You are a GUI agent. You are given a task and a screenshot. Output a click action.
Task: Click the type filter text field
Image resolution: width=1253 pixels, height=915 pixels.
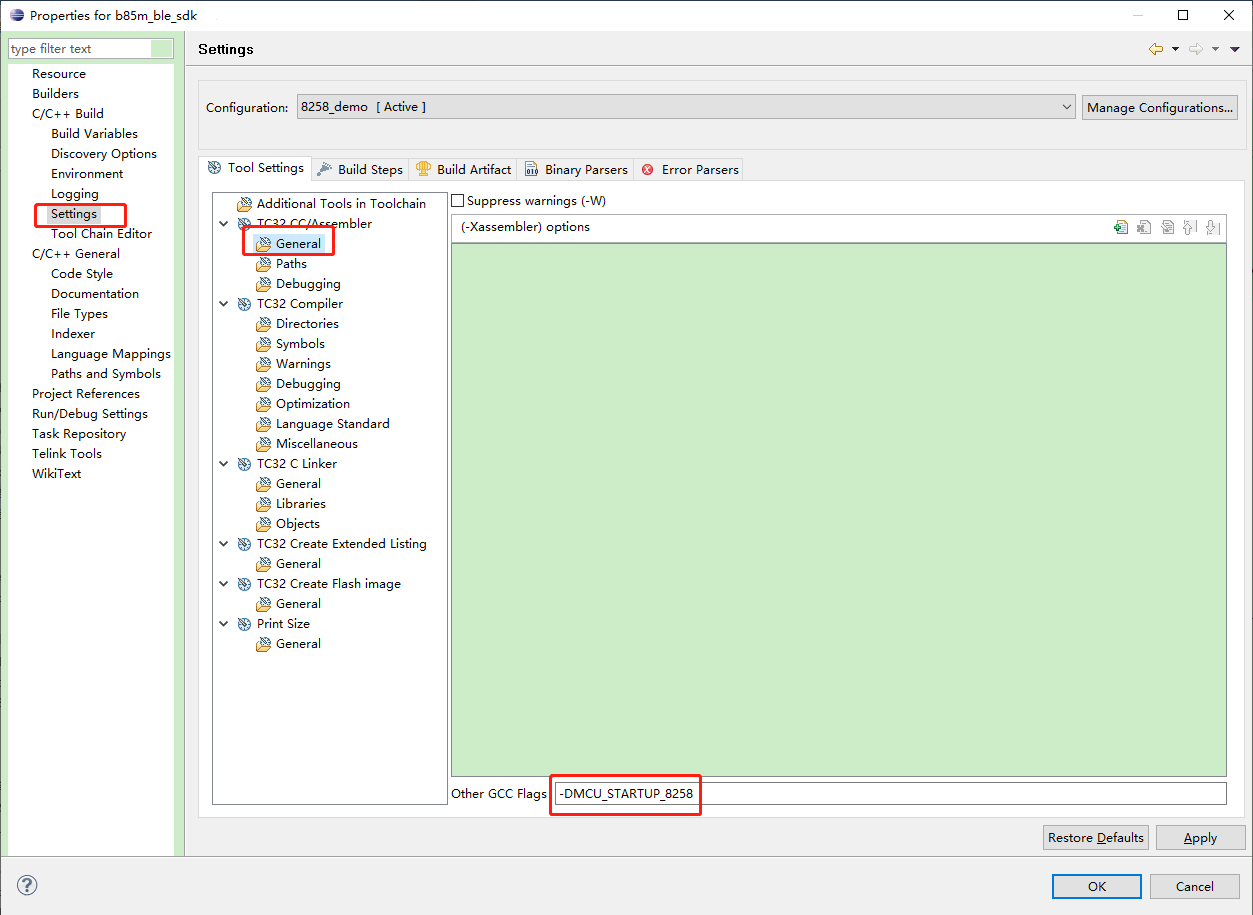pos(91,49)
